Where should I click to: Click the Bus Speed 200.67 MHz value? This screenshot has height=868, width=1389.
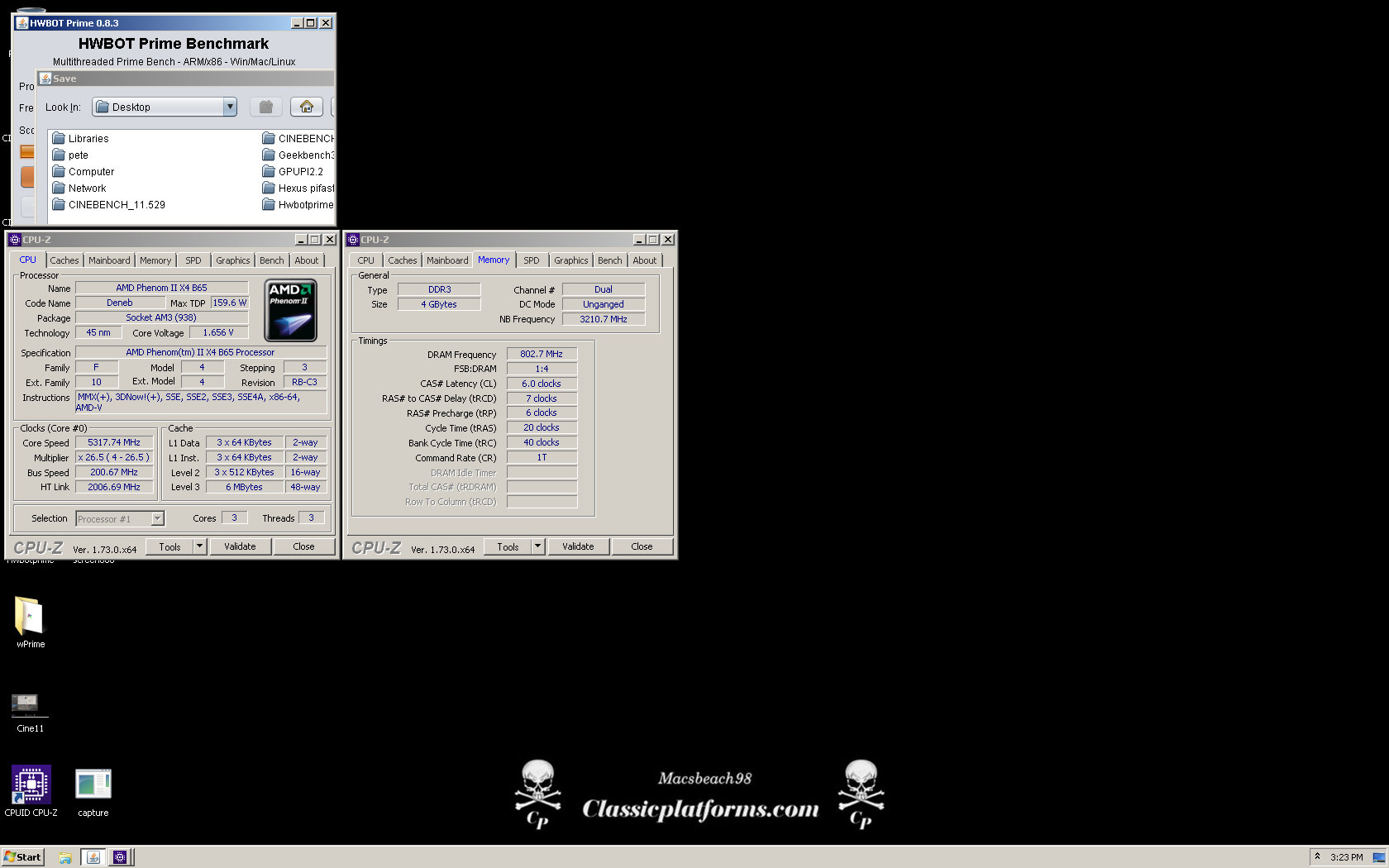pyautogui.click(x=114, y=473)
